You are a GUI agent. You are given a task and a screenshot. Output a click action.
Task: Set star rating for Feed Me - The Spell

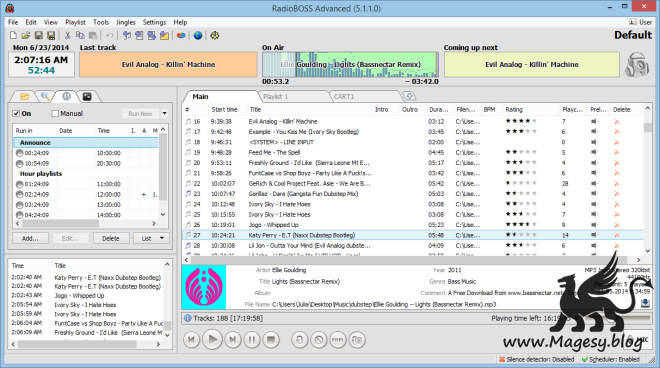click(521, 152)
